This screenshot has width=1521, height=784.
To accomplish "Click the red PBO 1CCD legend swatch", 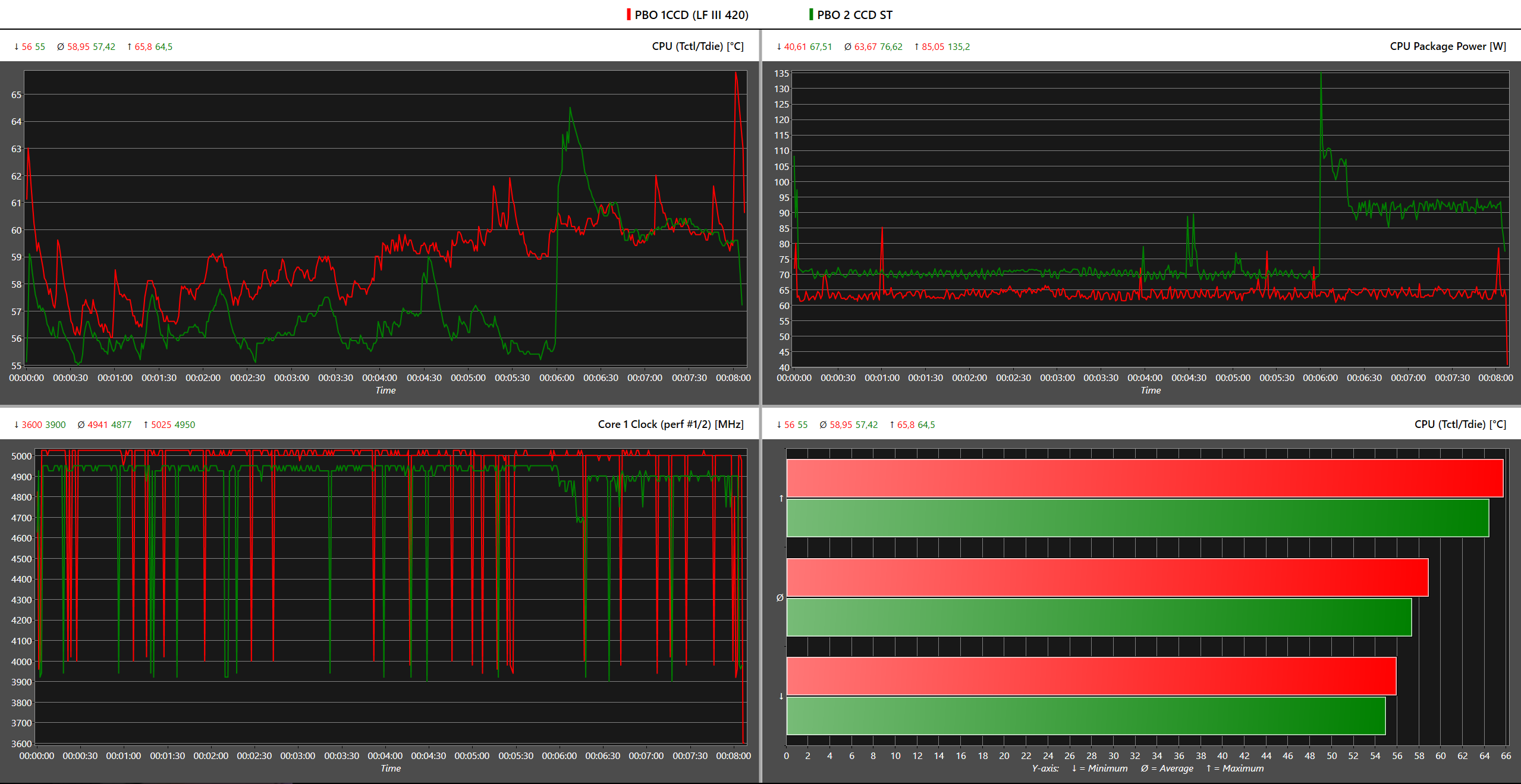I will tap(628, 15).
